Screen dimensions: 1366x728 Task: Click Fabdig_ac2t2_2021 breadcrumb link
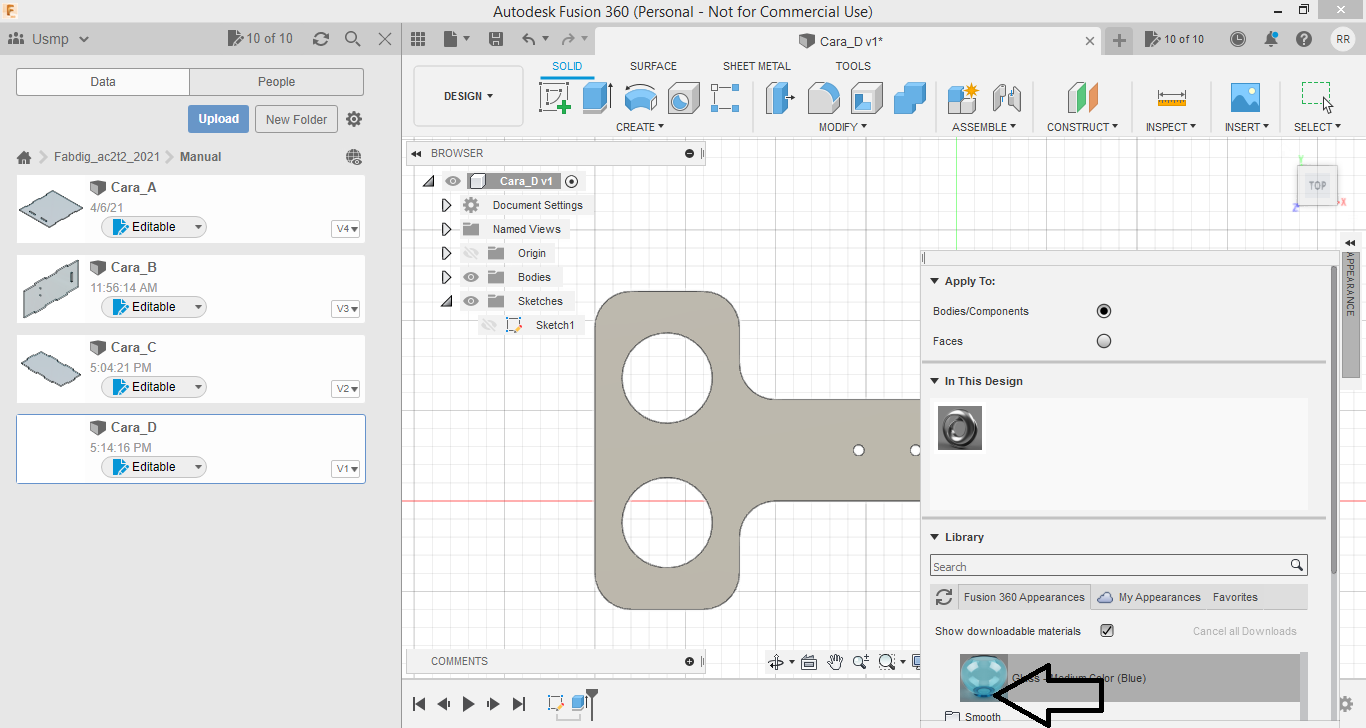click(x=106, y=157)
